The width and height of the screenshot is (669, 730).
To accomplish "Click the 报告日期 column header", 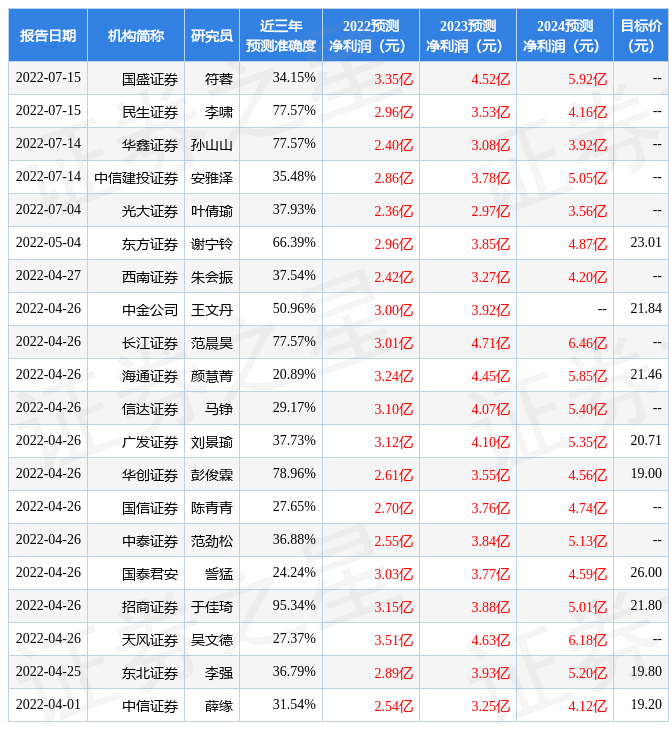I will coord(47,35).
